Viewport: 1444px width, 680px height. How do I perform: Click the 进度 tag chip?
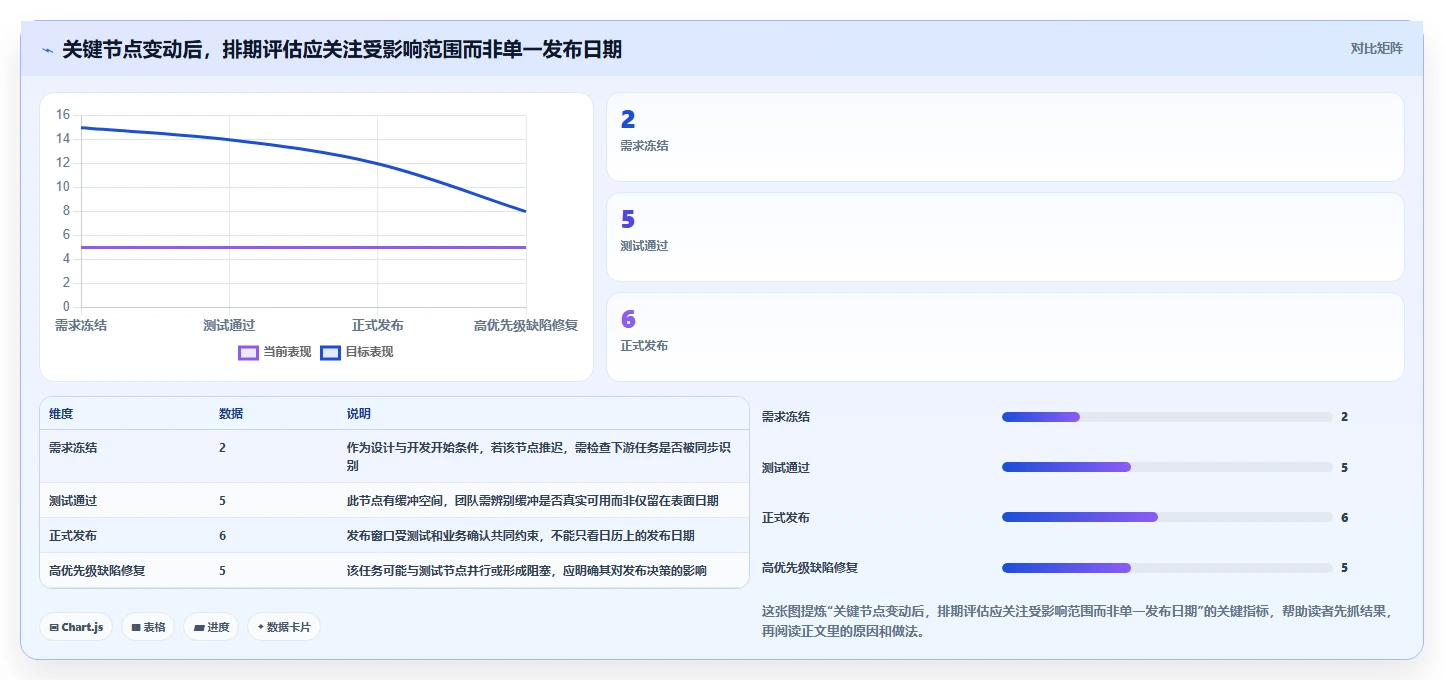tap(211, 627)
